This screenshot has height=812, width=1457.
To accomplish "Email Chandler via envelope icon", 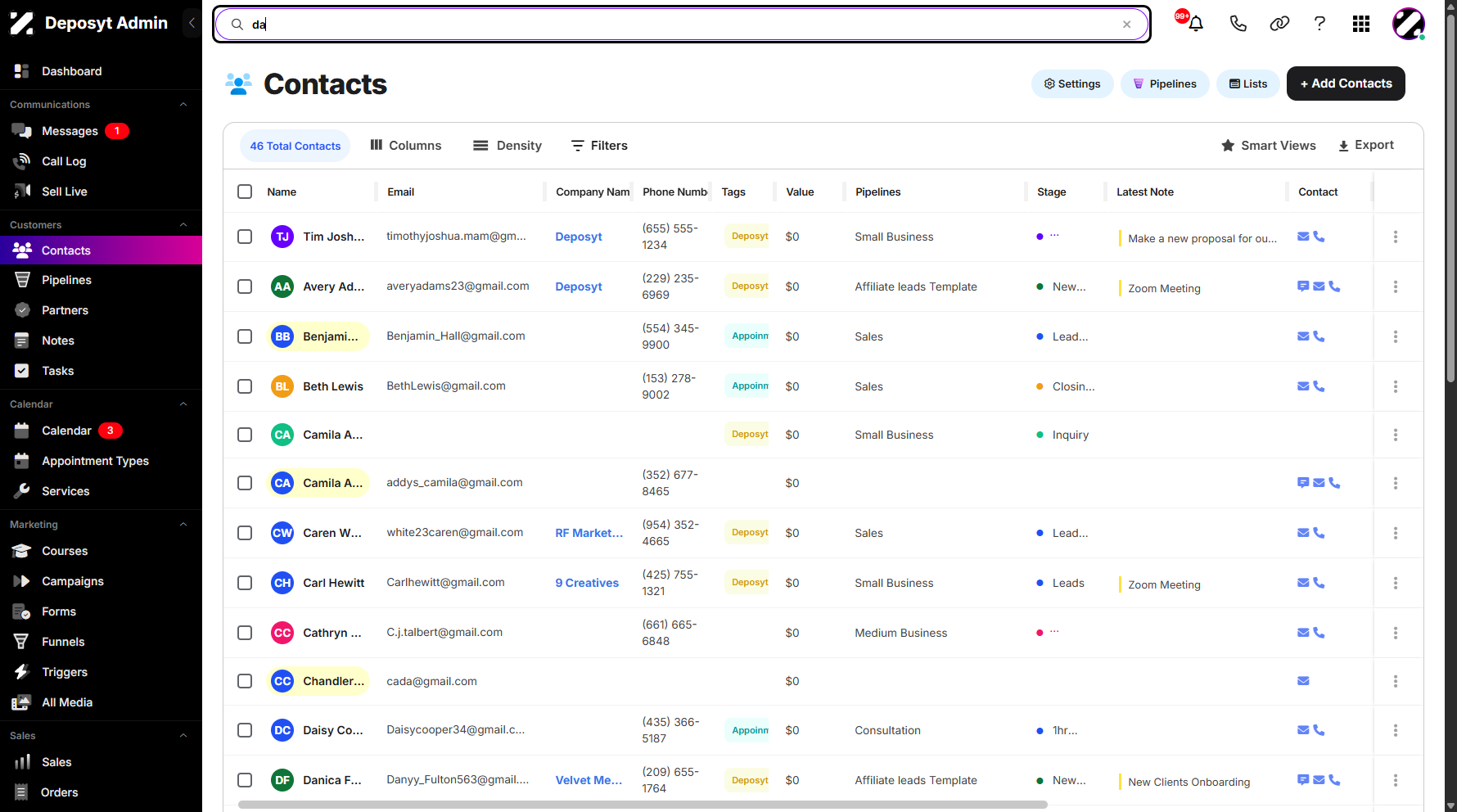I will click(x=1303, y=681).
